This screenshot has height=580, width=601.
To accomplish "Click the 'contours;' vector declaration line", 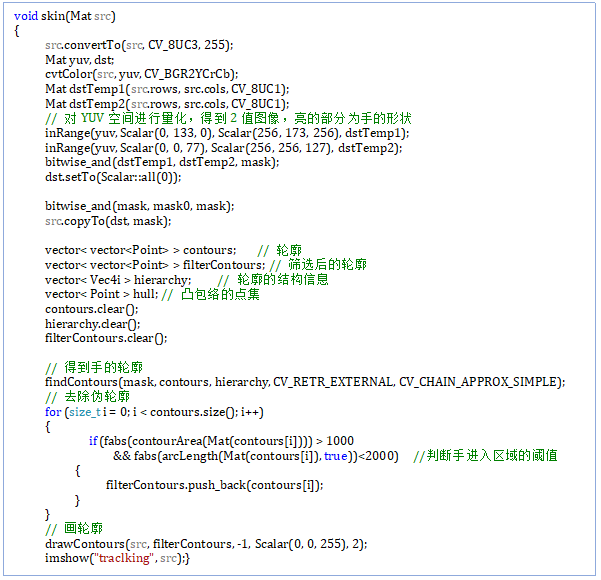I will click(x=141, y=250).
